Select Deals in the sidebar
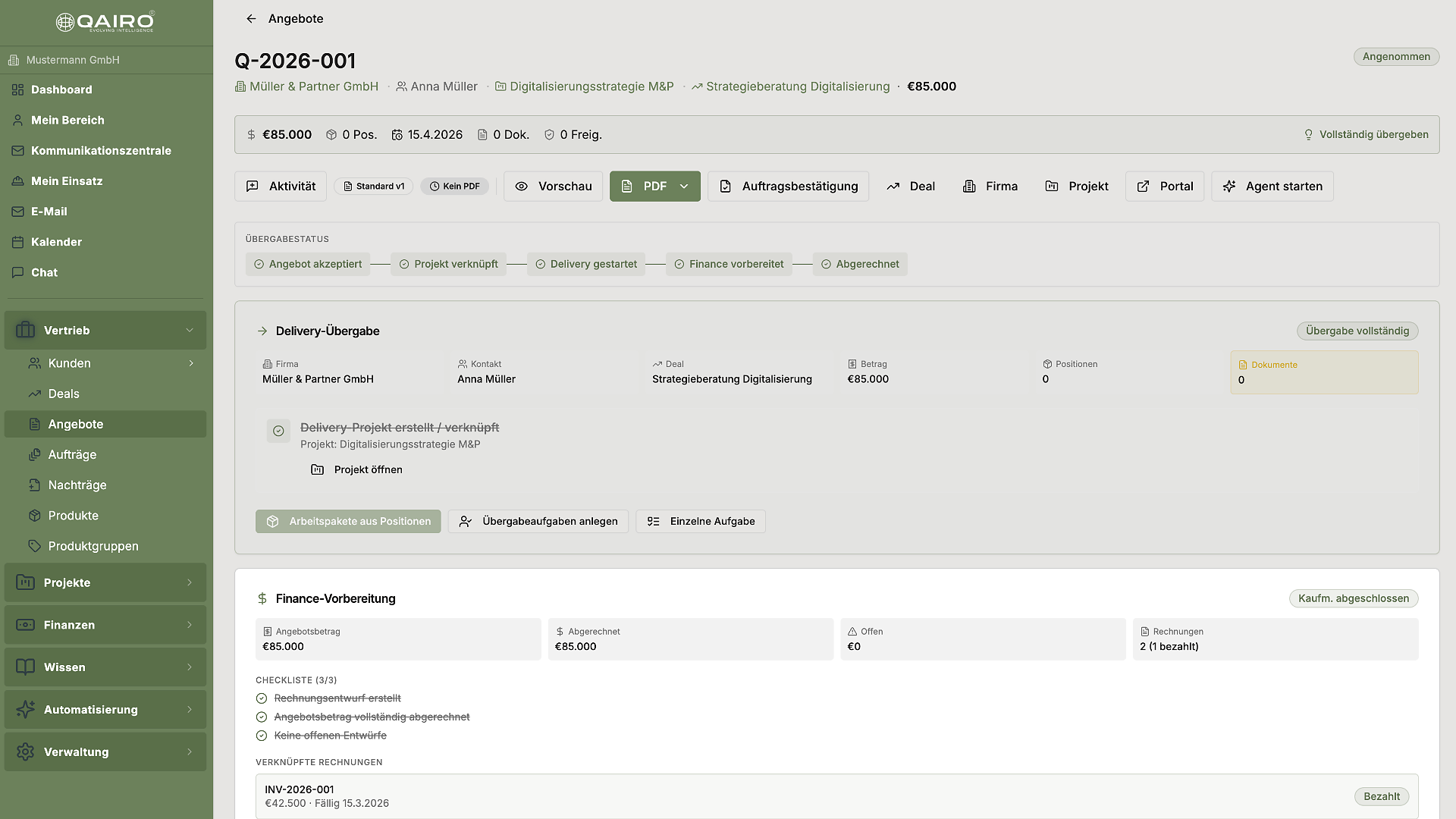This screenshot has height=819, width=1456. pyautogui.click(x=64, y=394)
